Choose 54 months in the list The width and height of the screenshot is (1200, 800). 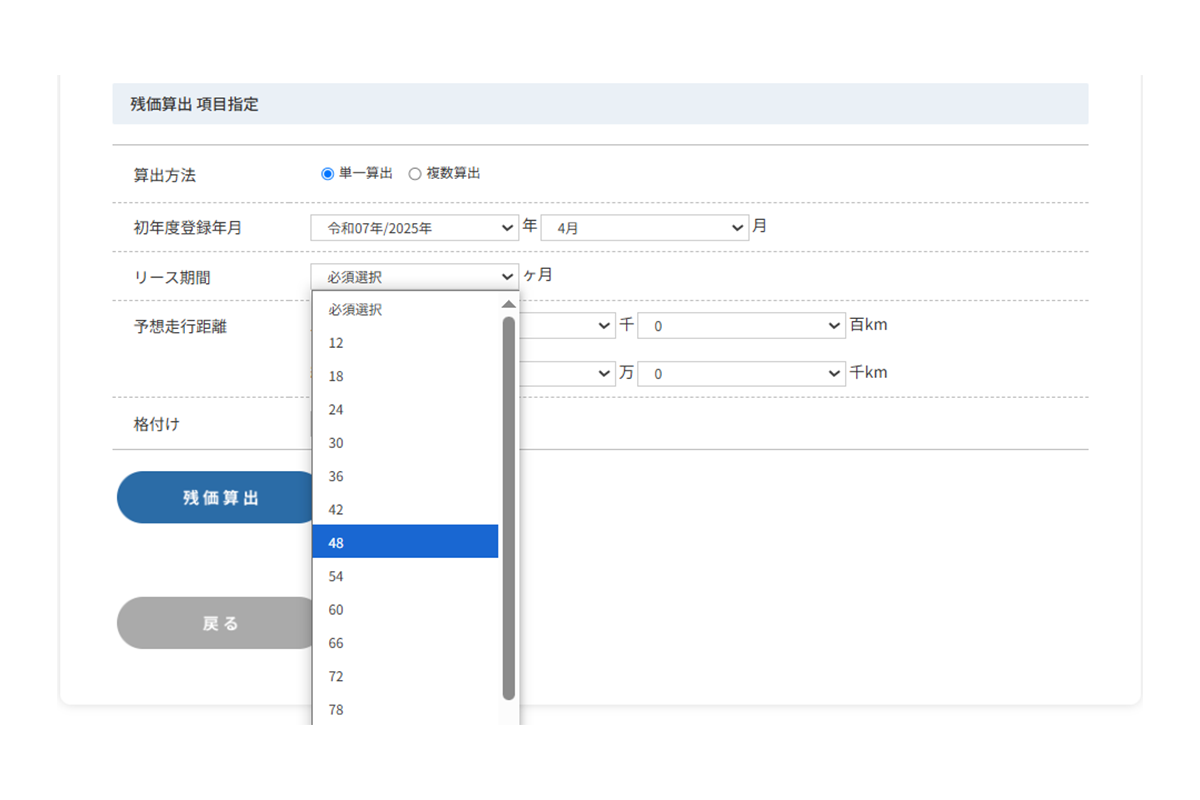405,576
